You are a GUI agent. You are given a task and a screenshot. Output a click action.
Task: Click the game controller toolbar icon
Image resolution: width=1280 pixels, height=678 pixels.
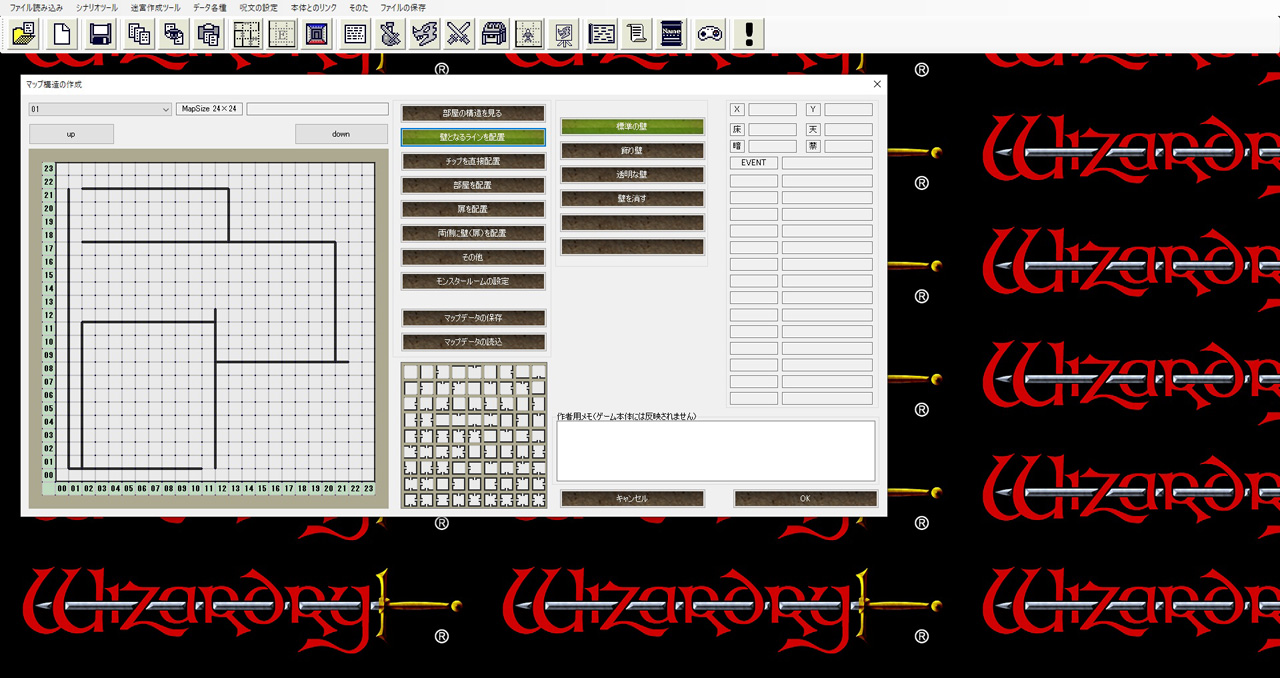(710, 34)
